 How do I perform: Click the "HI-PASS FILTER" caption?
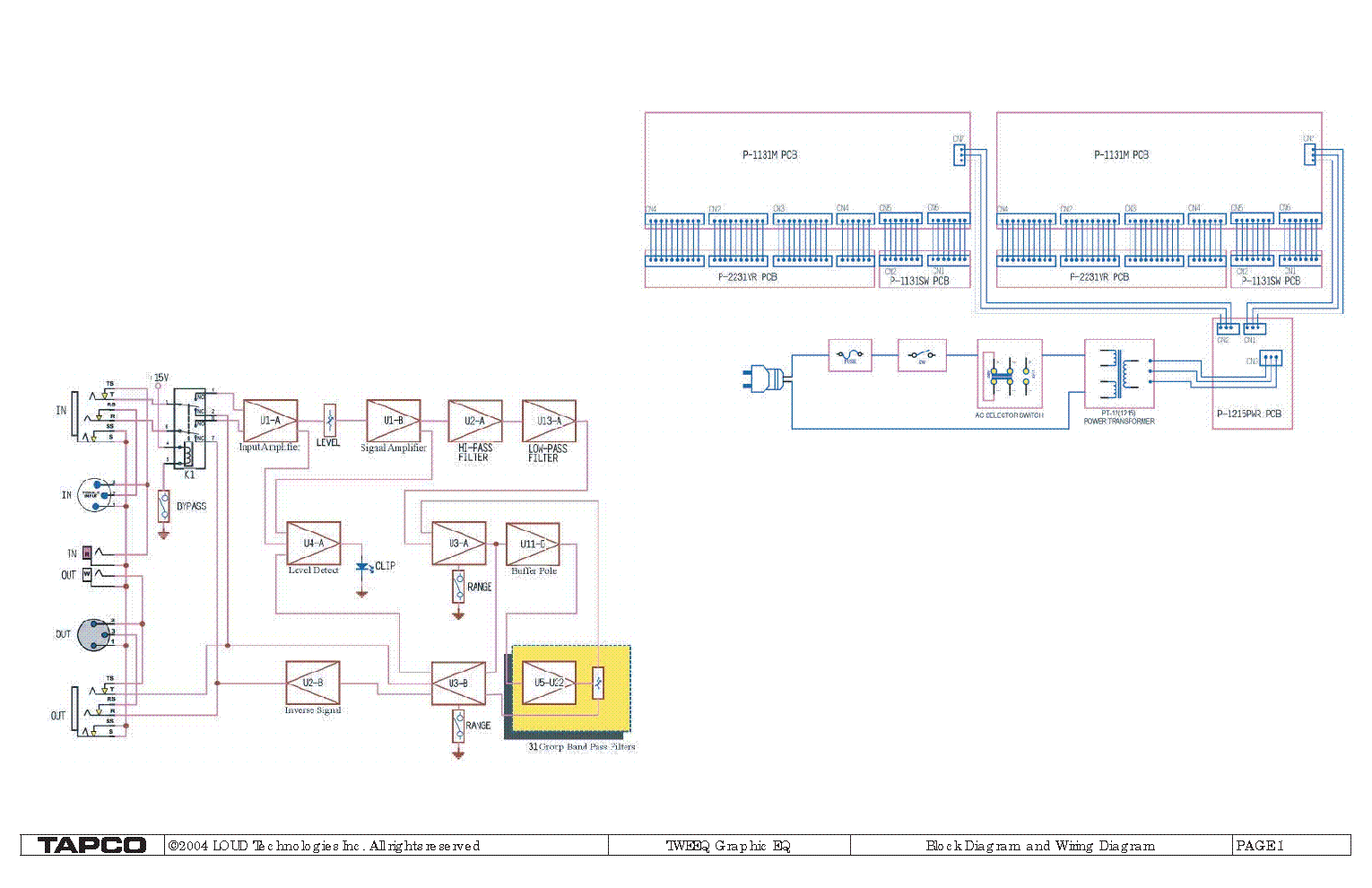(x=474, y=452)
